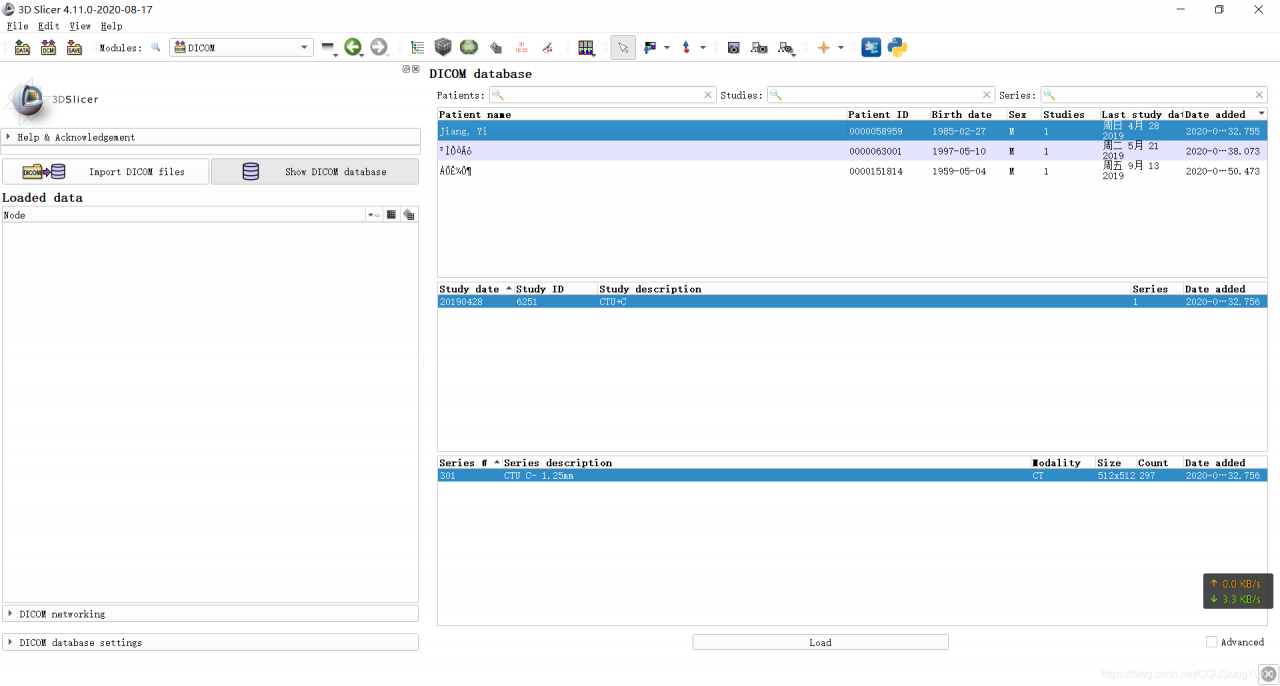Image resolution: width=1280 pixels, height=686 pixels.
Task: Expand DICOM networking section
Action: point(211,614)
